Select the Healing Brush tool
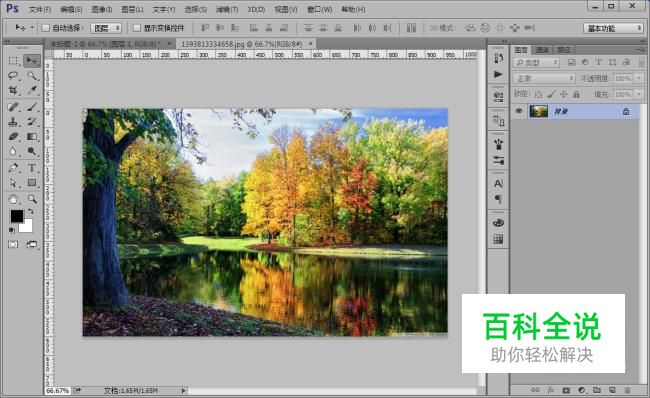650x398 pixels. tap(13, 107)
